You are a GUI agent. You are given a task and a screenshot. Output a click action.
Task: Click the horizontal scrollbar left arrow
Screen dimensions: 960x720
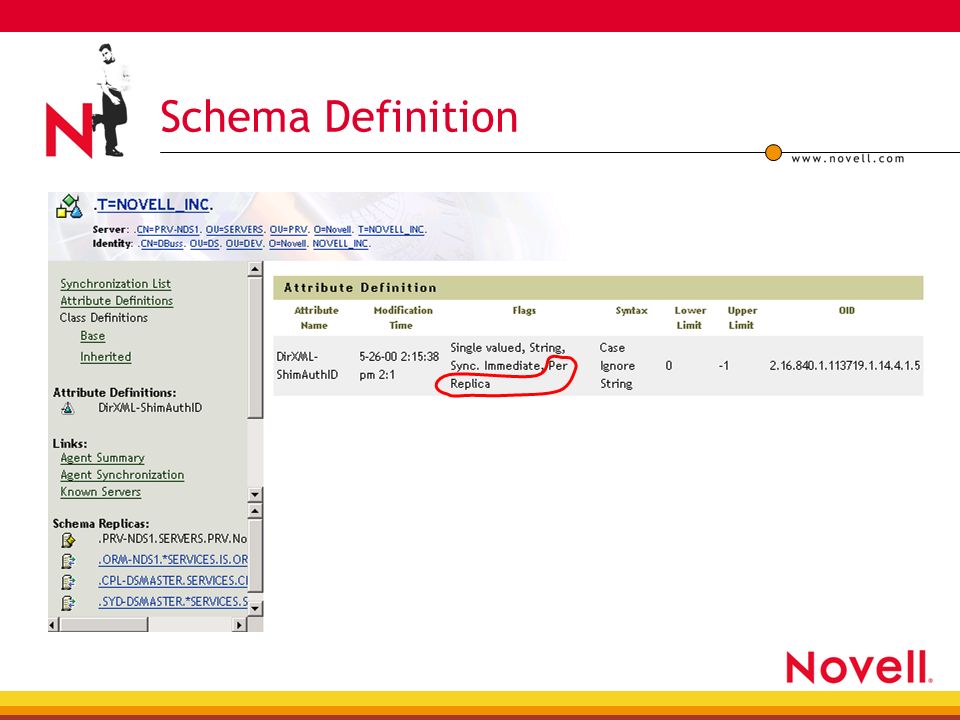coord(54,624)
